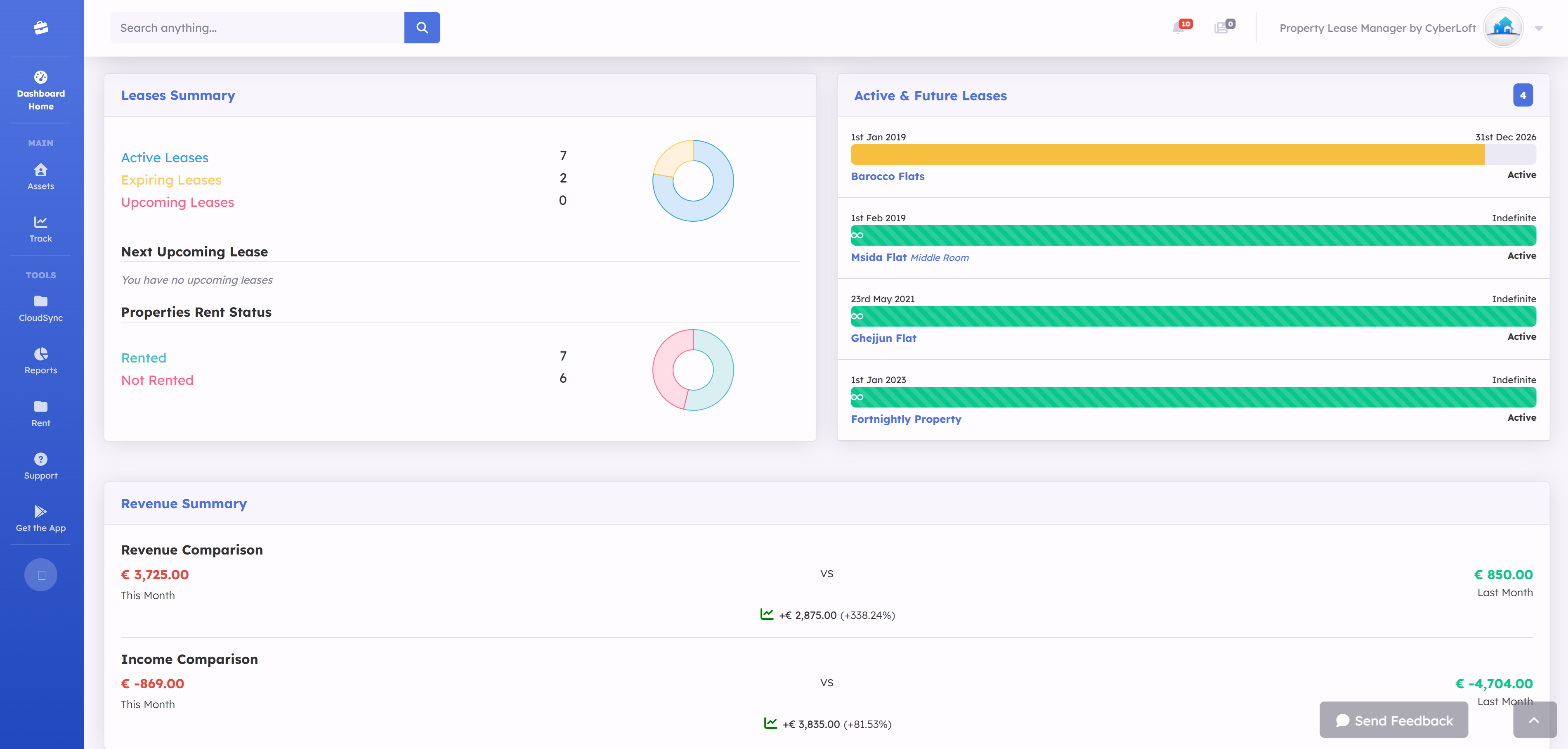Click the house profile avatar
Viewport: 1568px width, 749px height.
point(1503,27)
